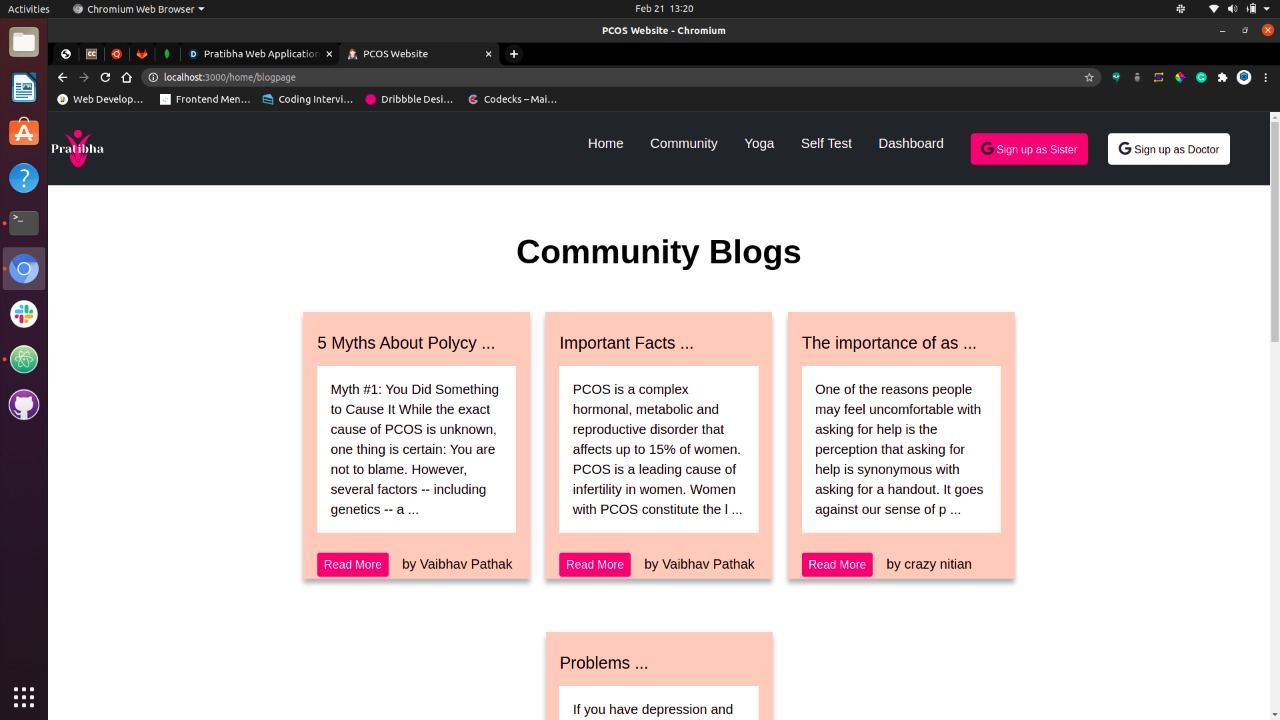1280x720 pixels.
Task: Click the 'by crazy nitian' author text
Action: (929, 564)
